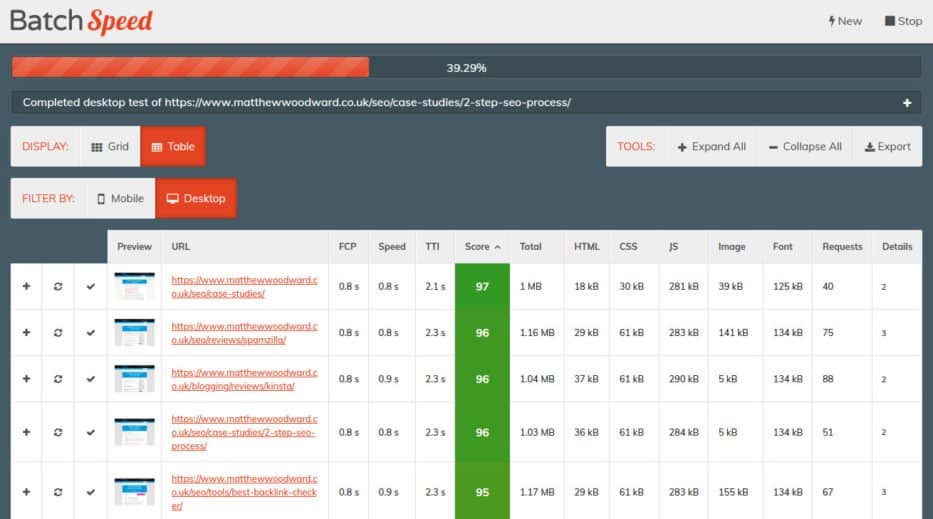
Task: Click the 2.1 s TTI value
Action: pos(435,286)
